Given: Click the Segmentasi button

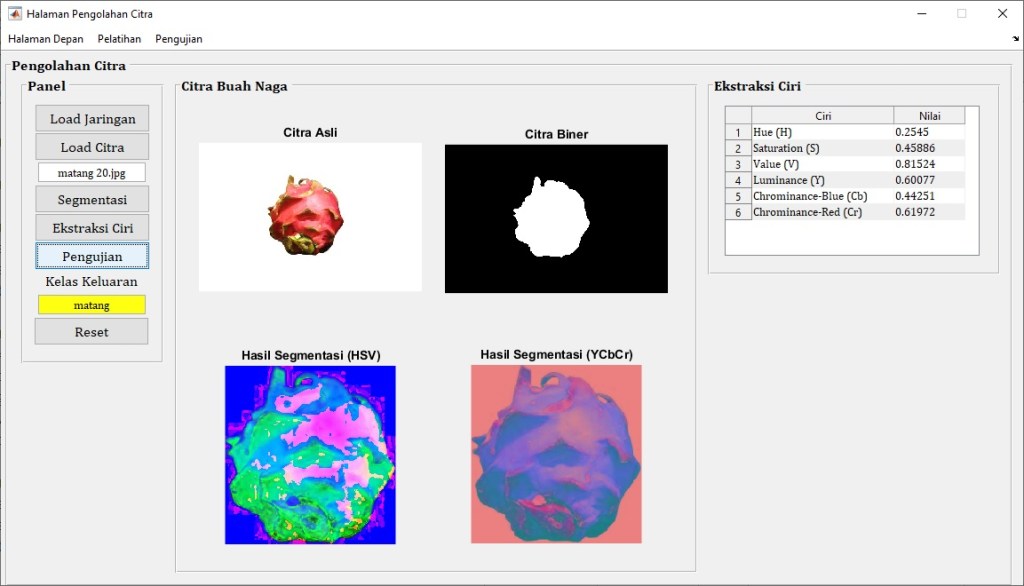Looking at the screenshot, I should pyautogui.click(x=92, y=200).
